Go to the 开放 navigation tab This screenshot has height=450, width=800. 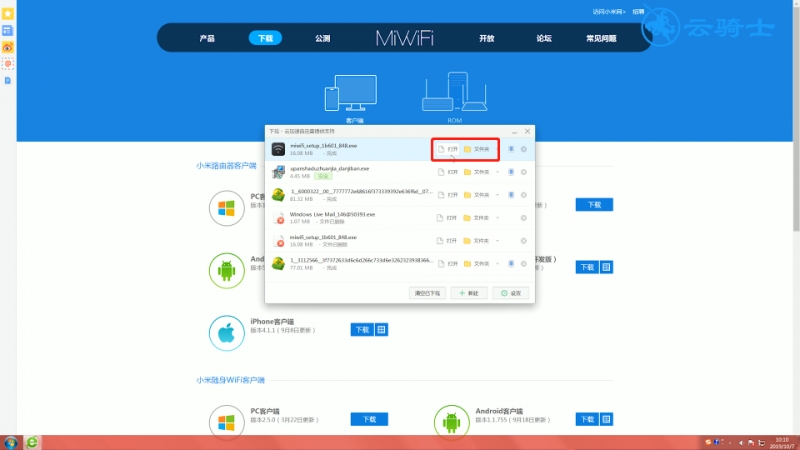487,38
